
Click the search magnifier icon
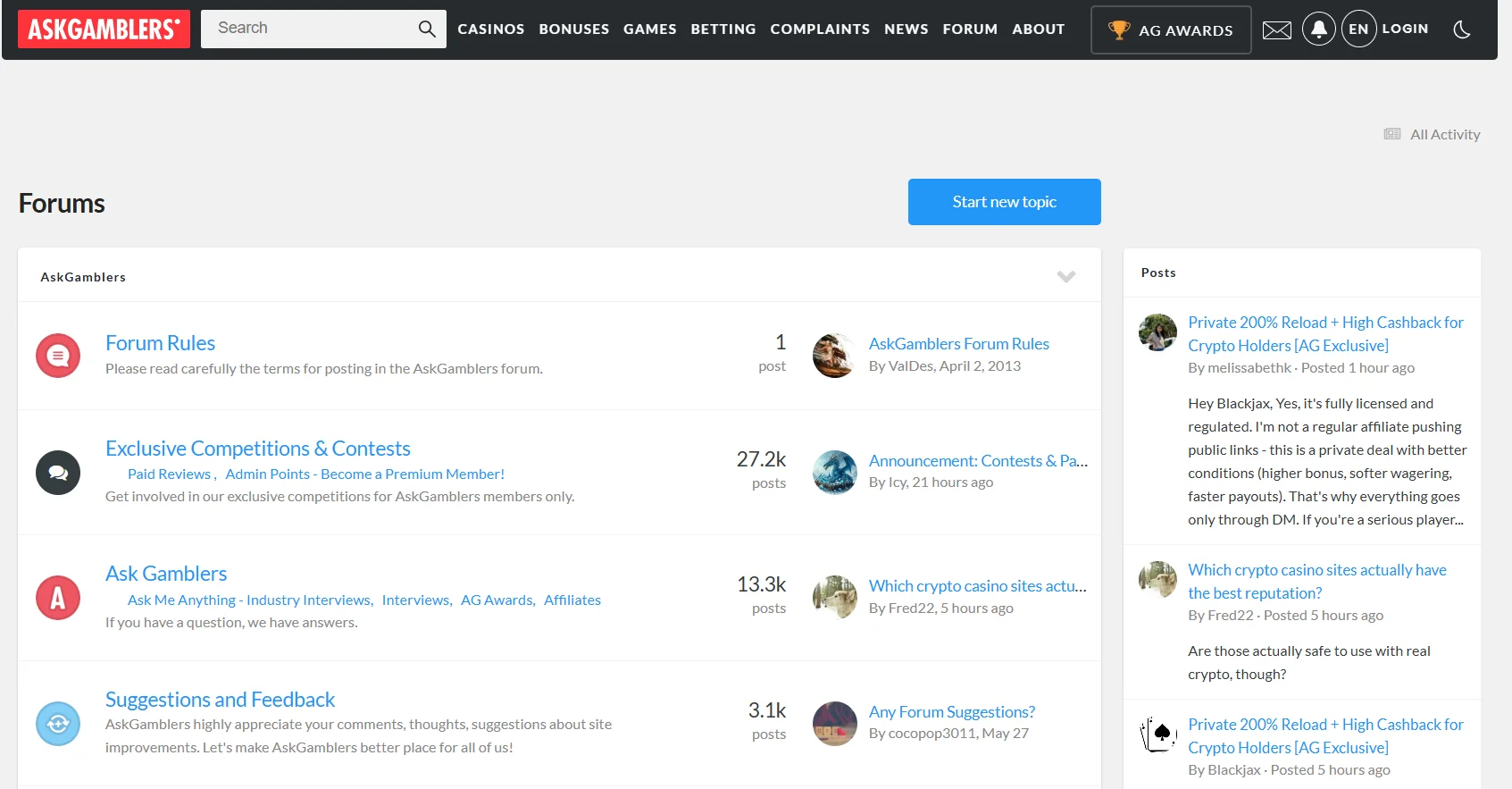point(427,29)
